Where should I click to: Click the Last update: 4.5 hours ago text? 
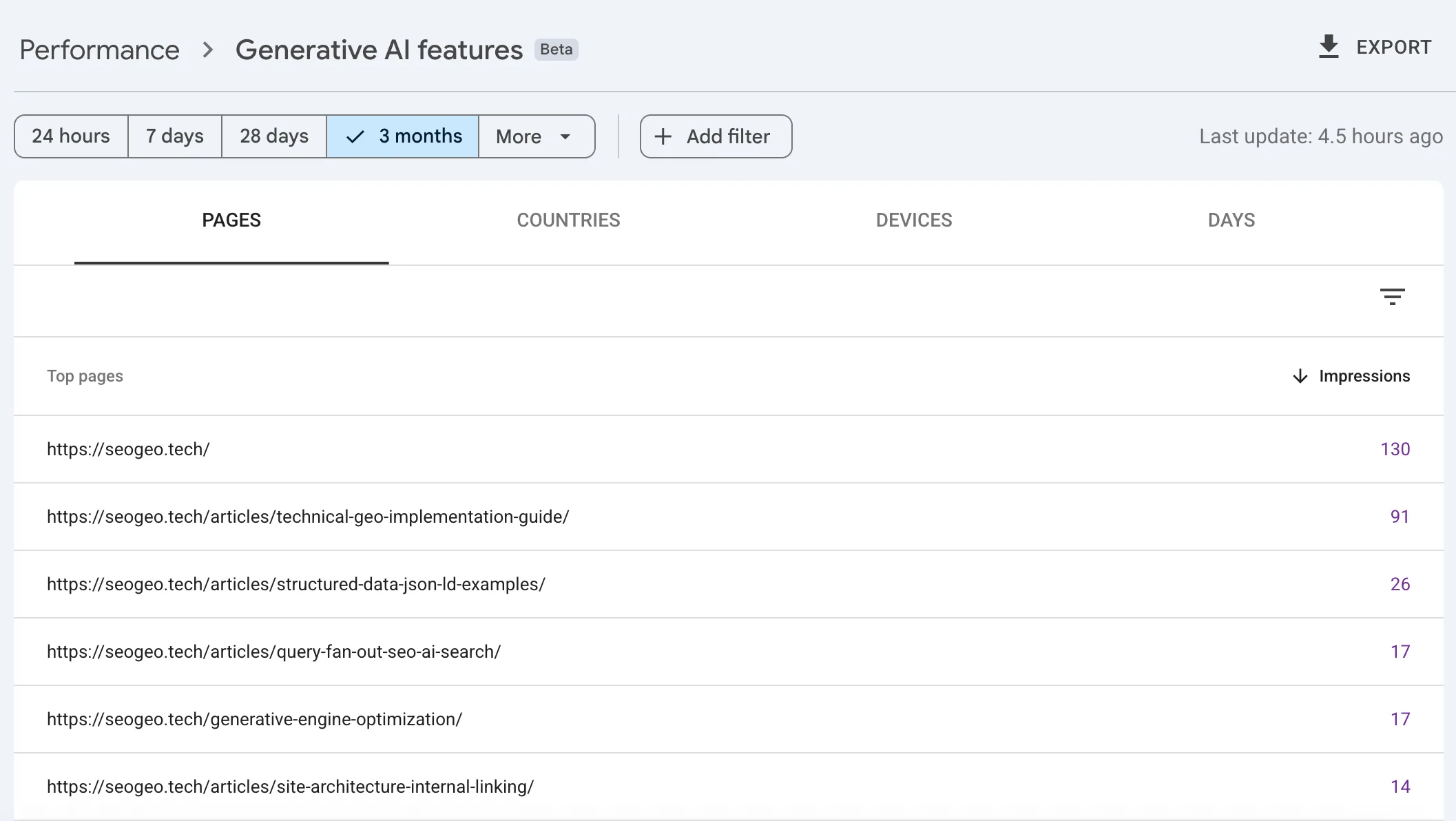1321,136
